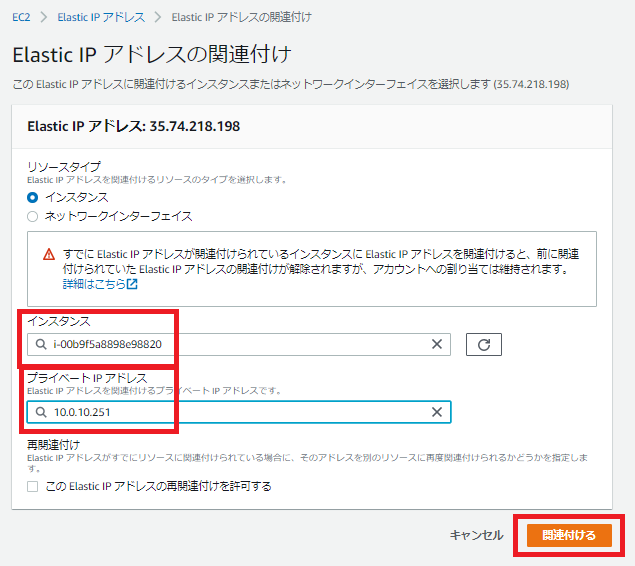Open the インスタンス selection box i-00b9f5a8898e98820
Screen dimensions: 635x566
(230, 344)
